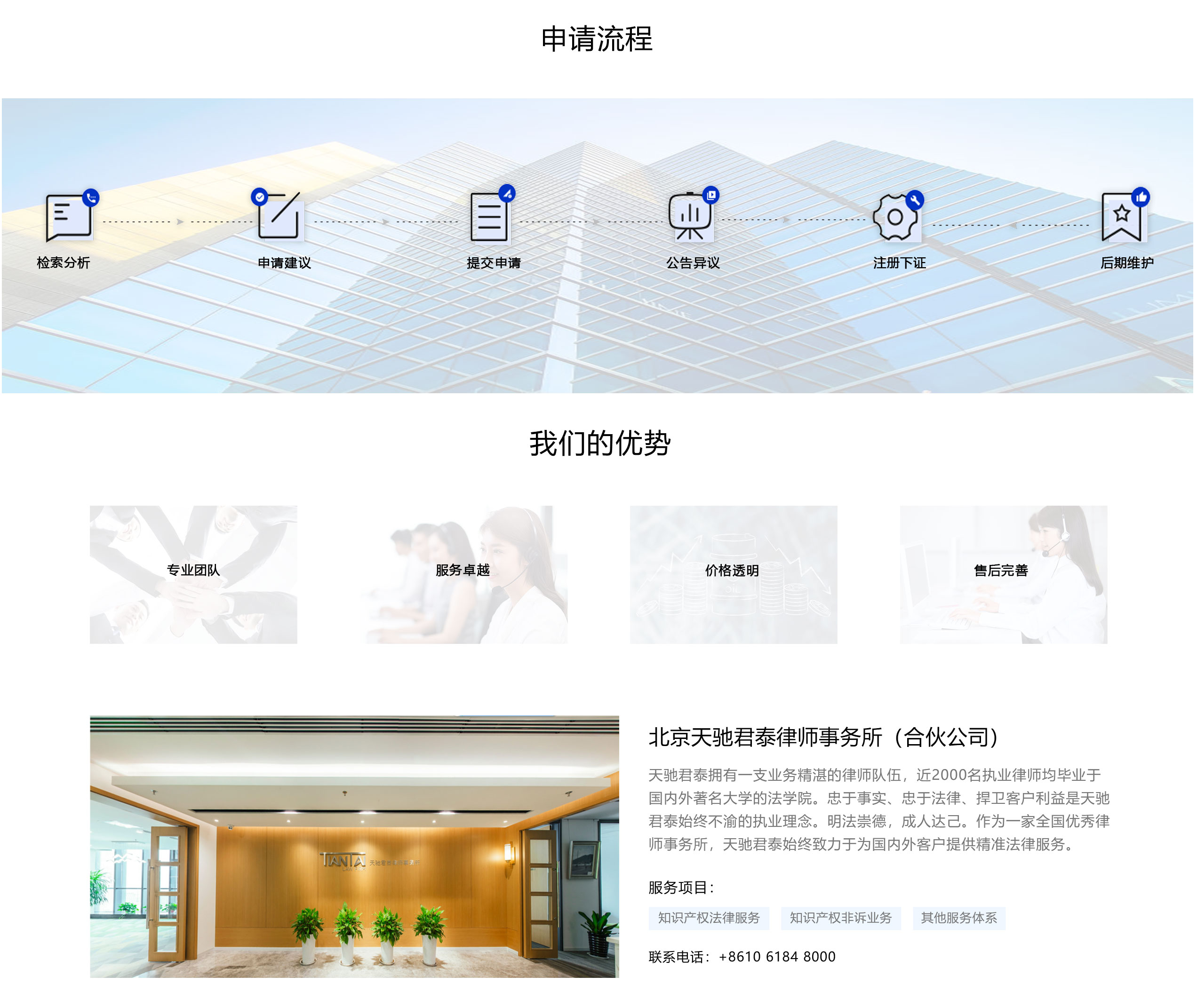Image resolution: width=1197 pixels, height=1008 pixels.
Task: Click the wrench badge on 注册下证 icon
Action: click(x=915, y=199)
